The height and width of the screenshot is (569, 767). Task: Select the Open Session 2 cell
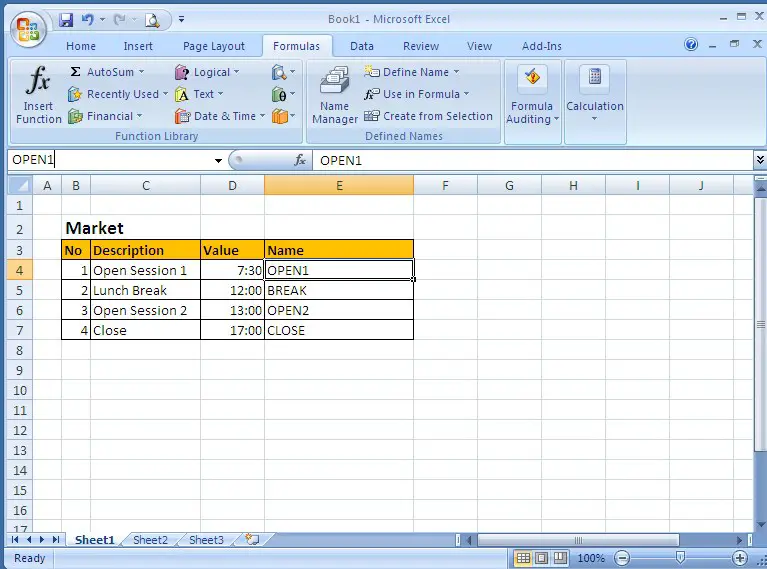point(145,310)
